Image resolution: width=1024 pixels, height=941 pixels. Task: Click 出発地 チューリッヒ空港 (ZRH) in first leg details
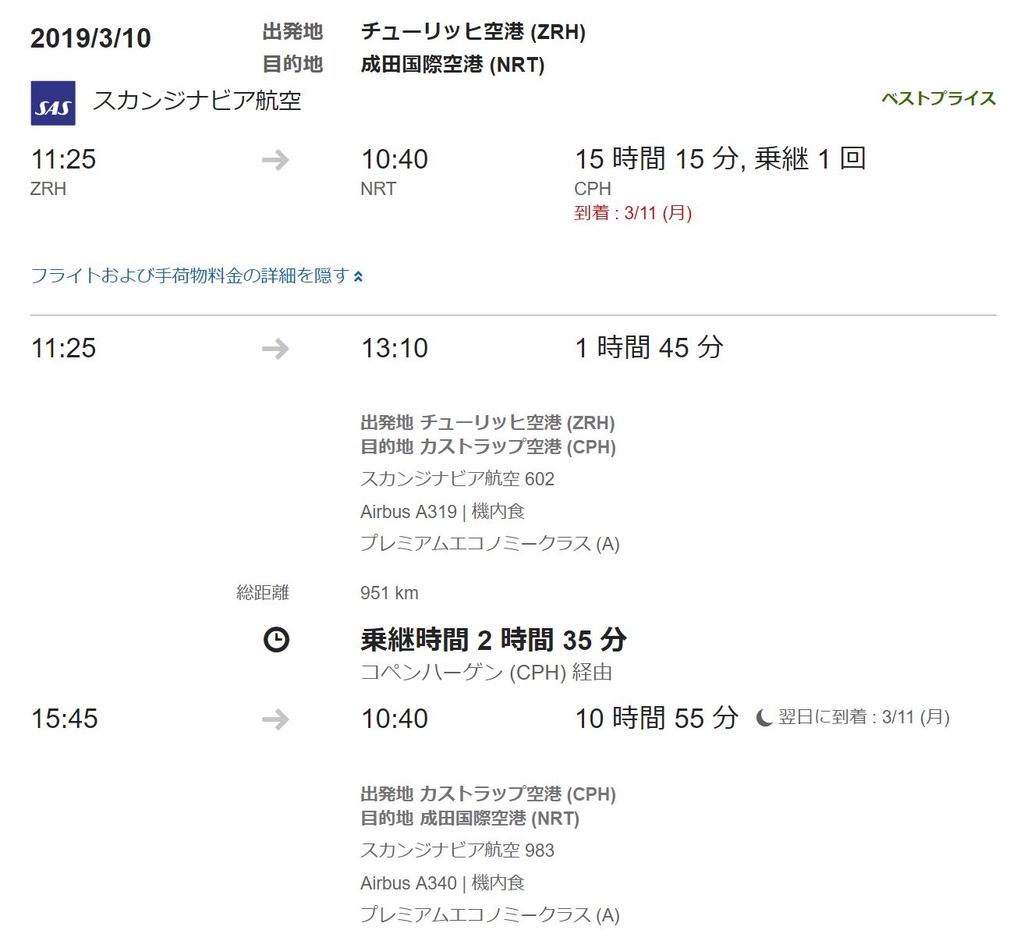[488, 423]
